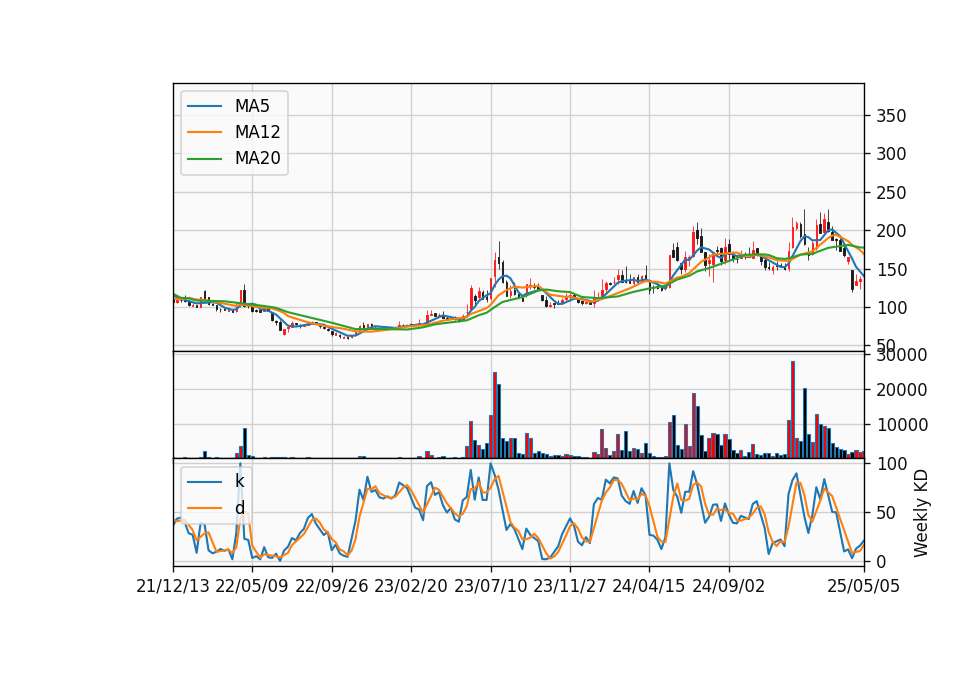Click the 24/04/15 date tick label

point(649,586)
